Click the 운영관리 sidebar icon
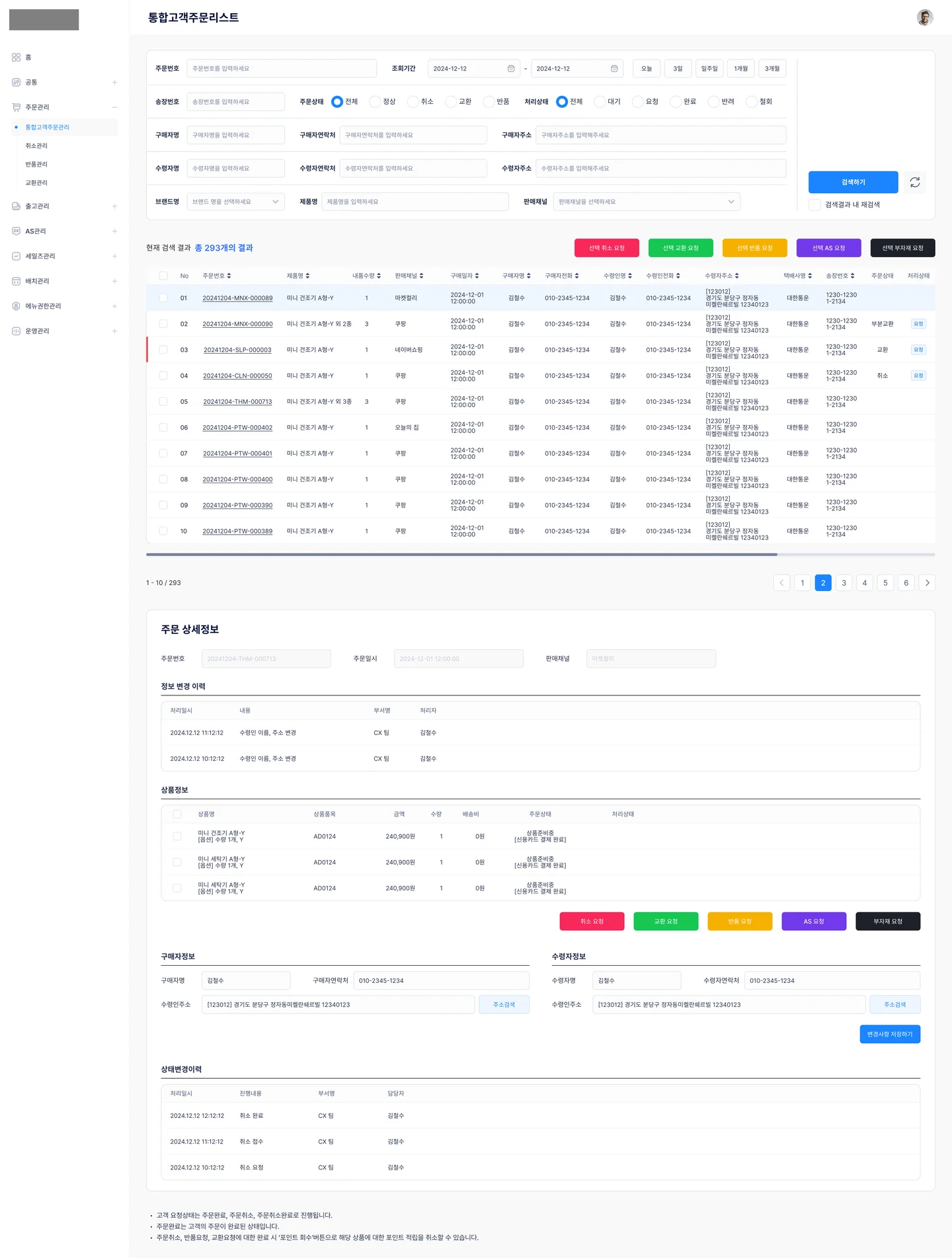The image size is (952, 1258). [17, 331]
